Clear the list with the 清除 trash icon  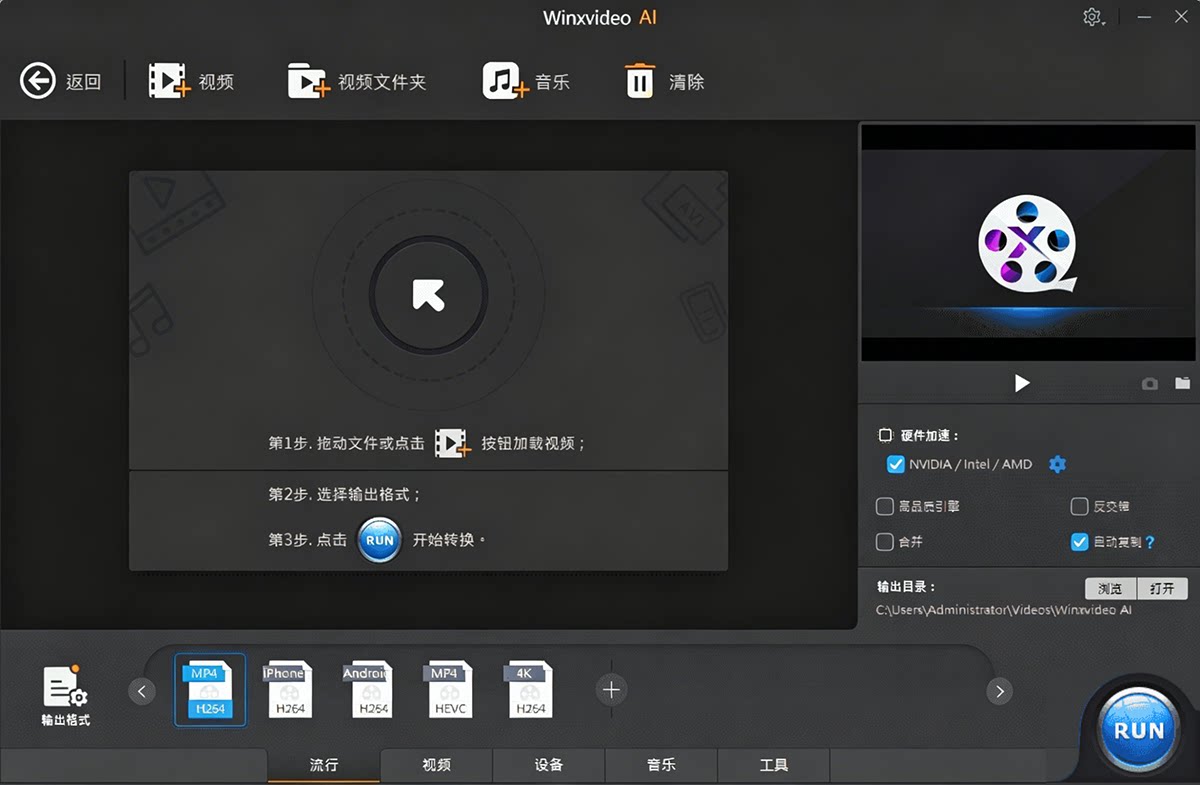click(665, 81)
